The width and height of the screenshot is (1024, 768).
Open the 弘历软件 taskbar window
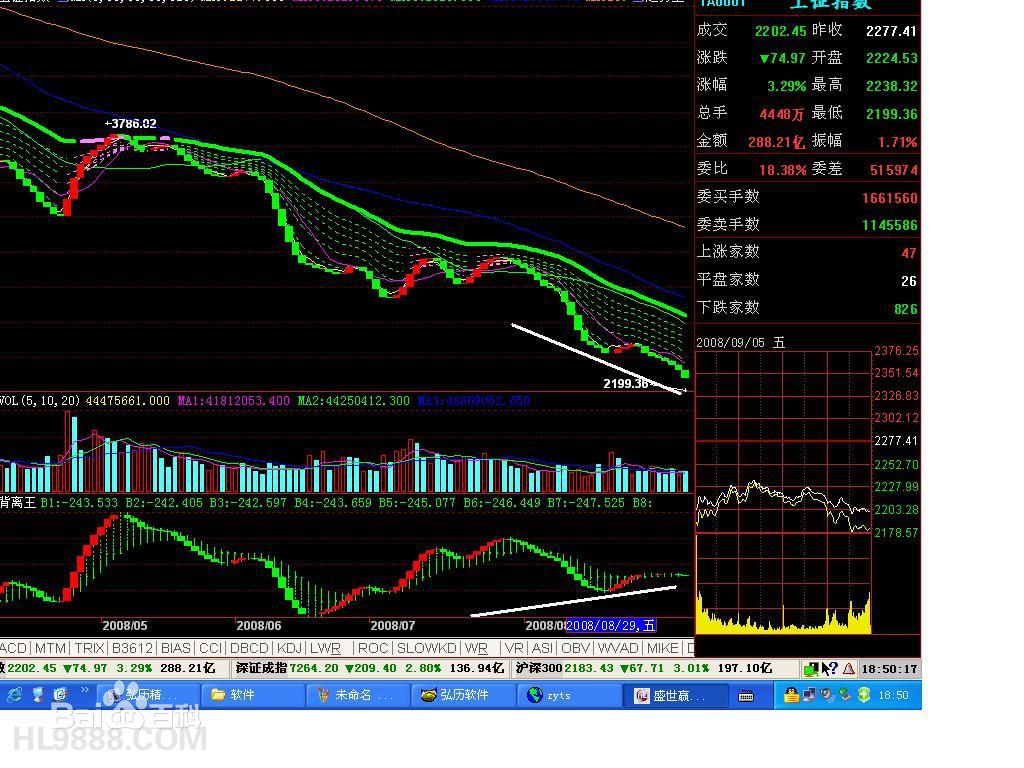coord(462,695)
